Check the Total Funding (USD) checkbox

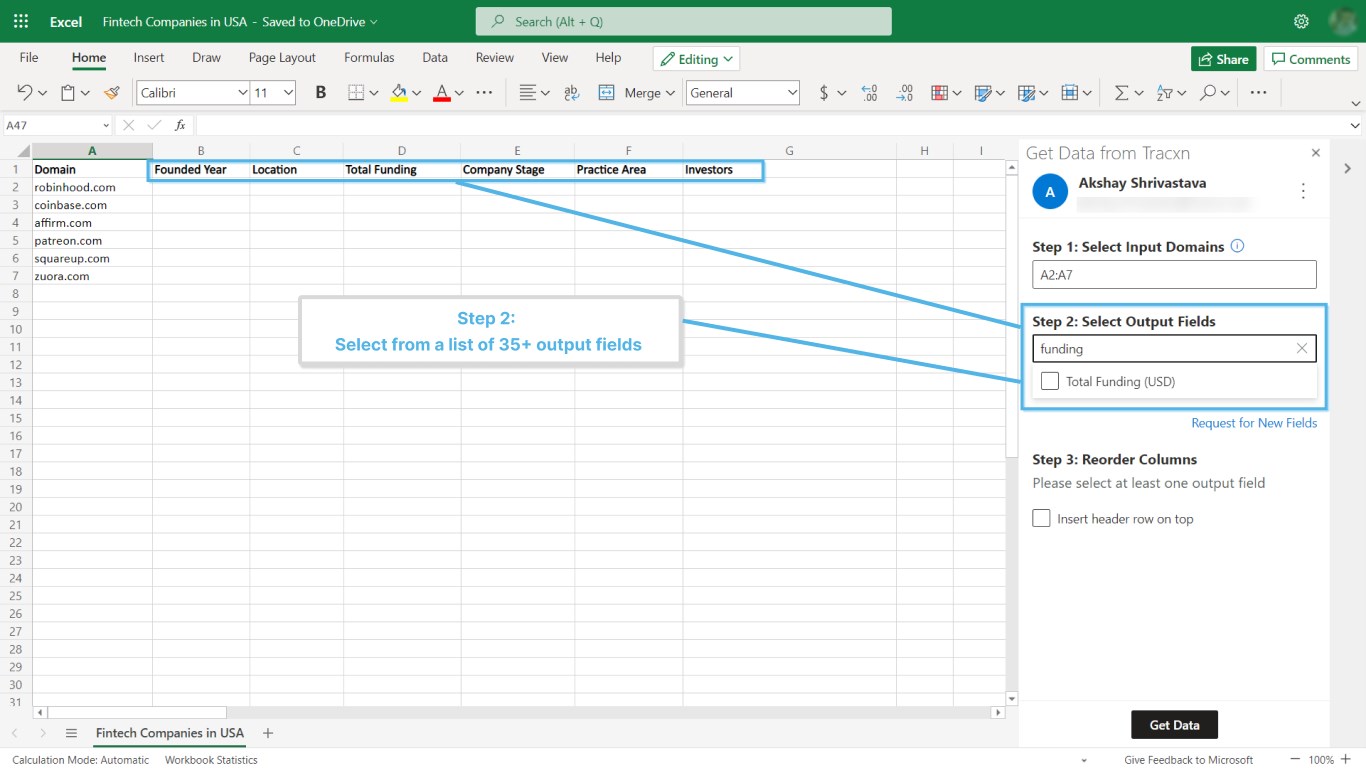click(x=1050, y=381)
